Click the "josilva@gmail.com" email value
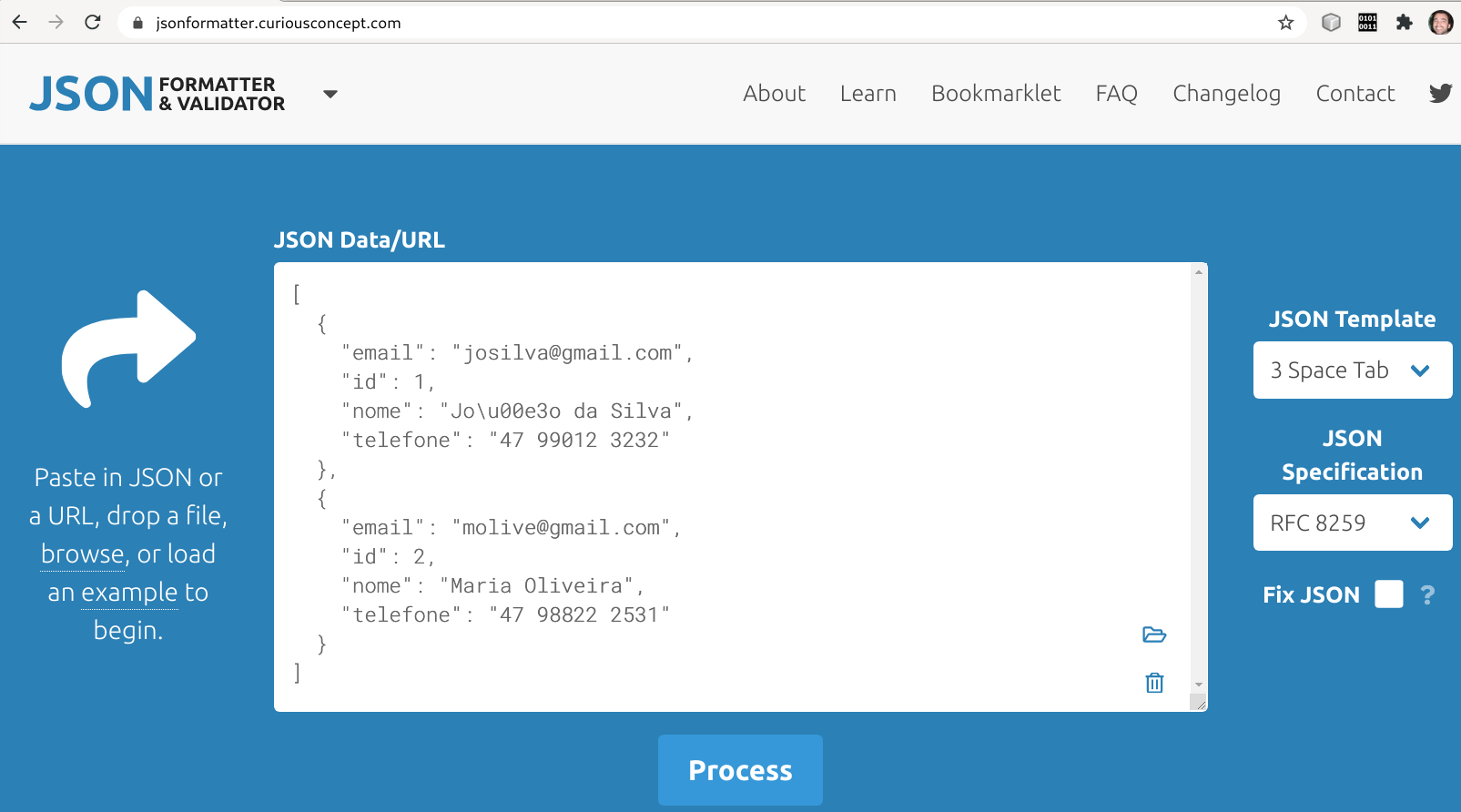The width and height of the screenshot is (1461, 812). tap(566, 353)
